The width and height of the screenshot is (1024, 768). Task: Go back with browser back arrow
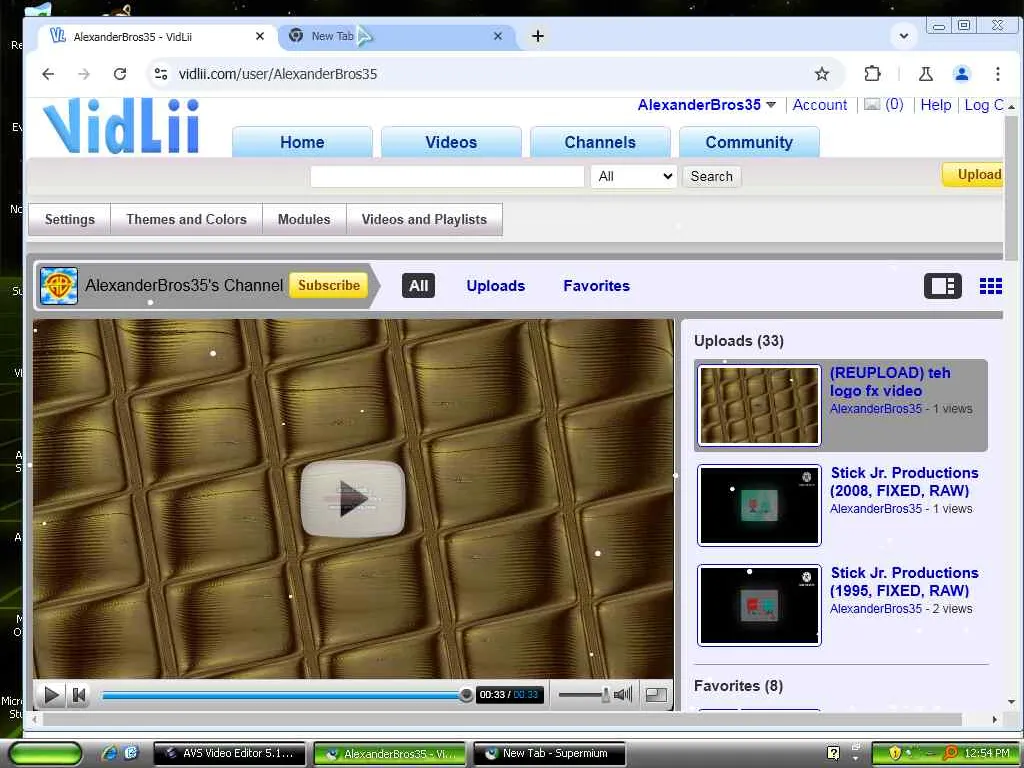click(x=48, y=74)
